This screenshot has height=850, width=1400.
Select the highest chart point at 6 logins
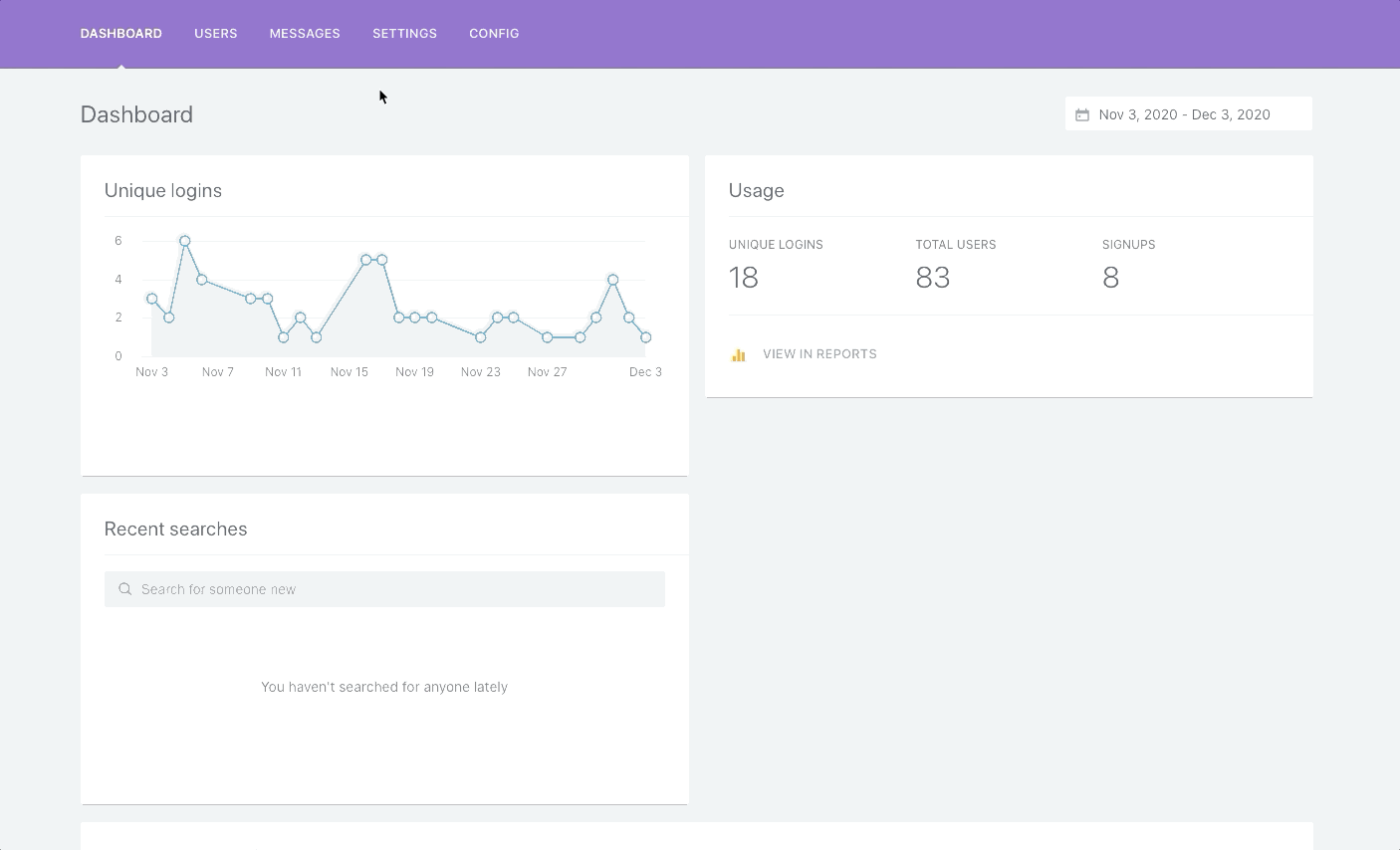tap(185, 241)
